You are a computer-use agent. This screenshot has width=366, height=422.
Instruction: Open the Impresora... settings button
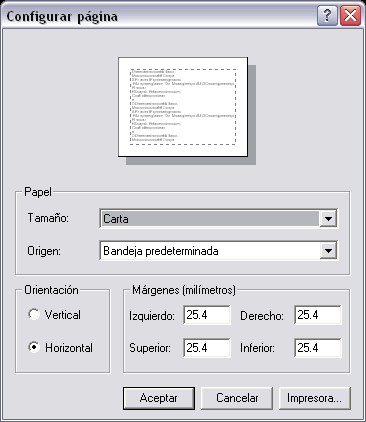pos(314,398)
